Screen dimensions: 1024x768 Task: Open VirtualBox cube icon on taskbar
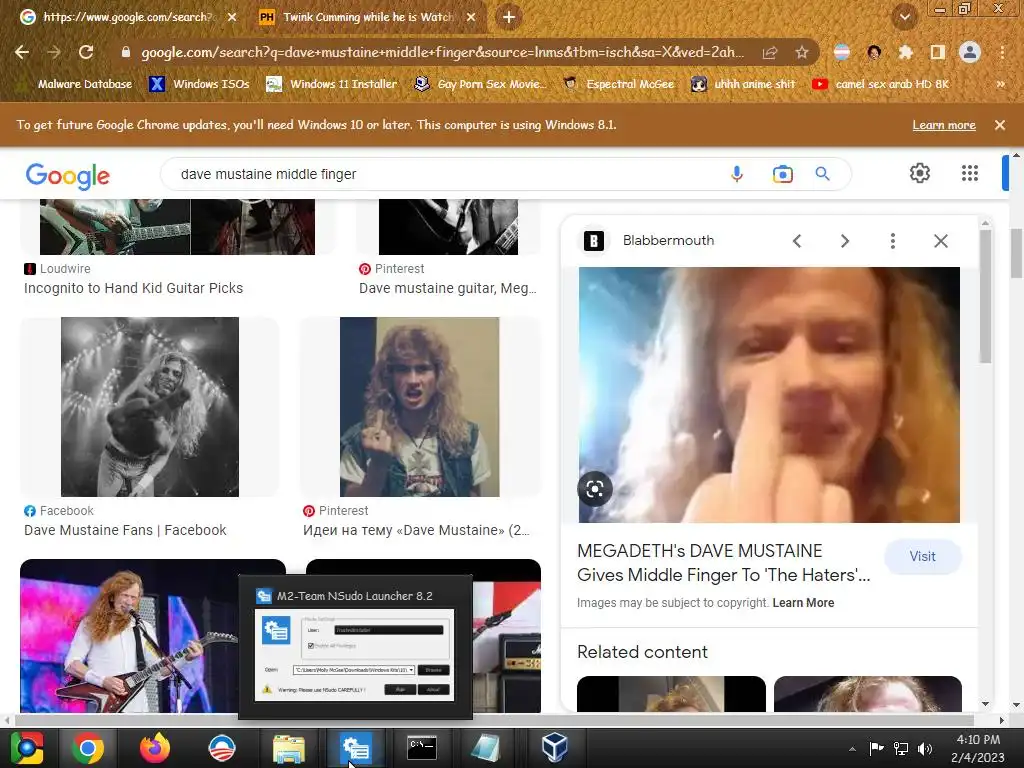coord(554,748)
